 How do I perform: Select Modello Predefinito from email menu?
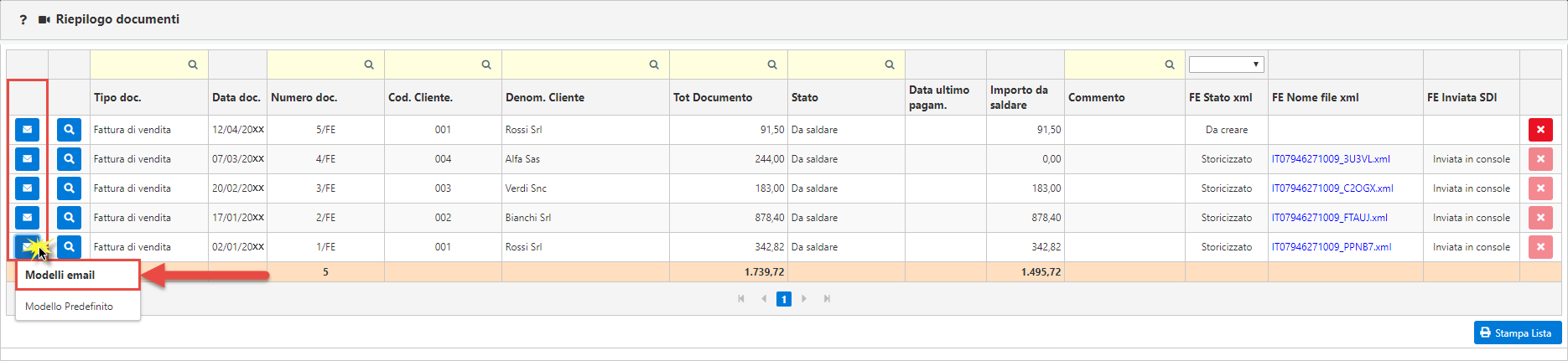click(69, 307)
